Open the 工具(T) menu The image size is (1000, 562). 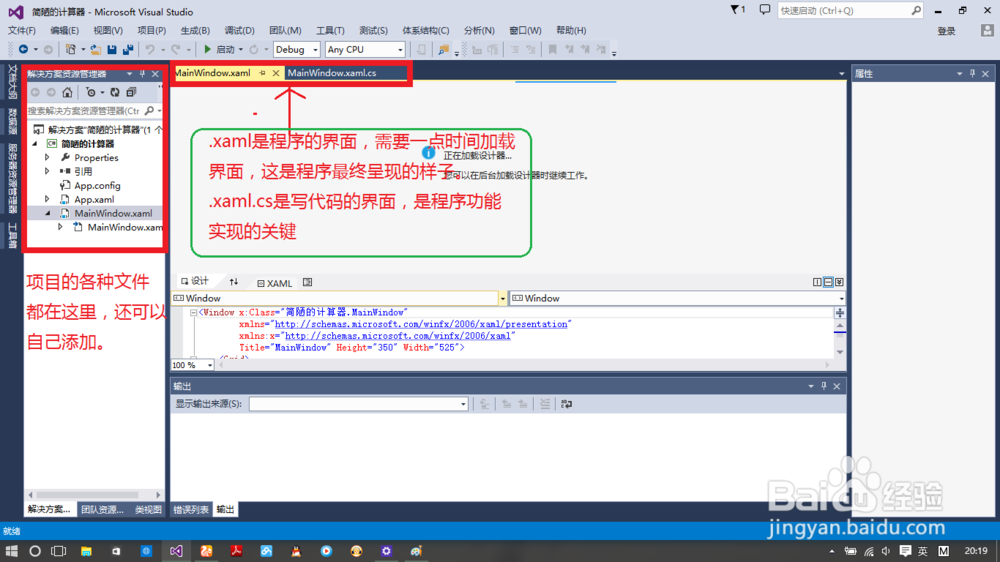(330, 30)
